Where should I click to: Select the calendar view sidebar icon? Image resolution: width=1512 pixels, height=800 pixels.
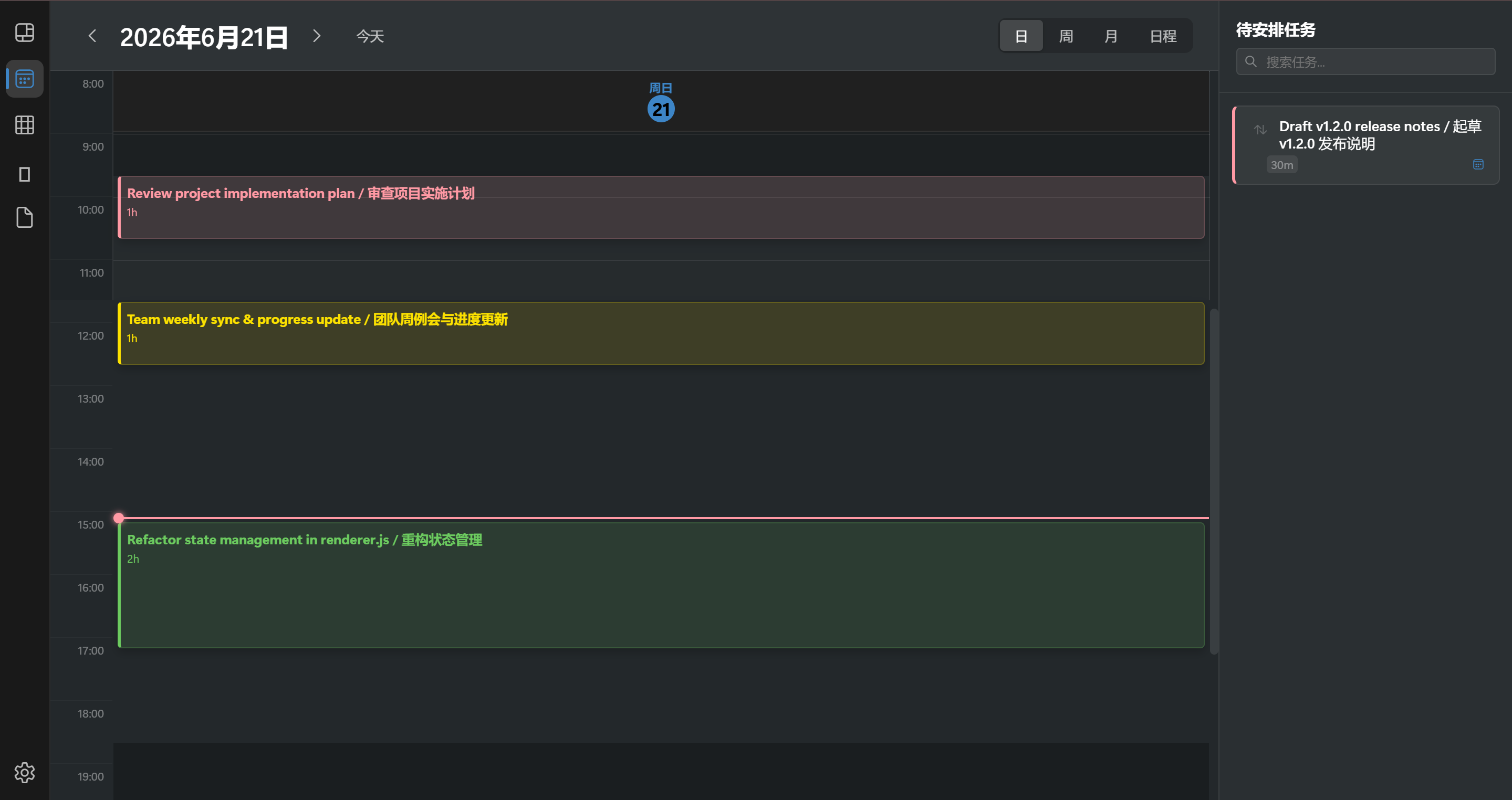click(x=24, y=79)
